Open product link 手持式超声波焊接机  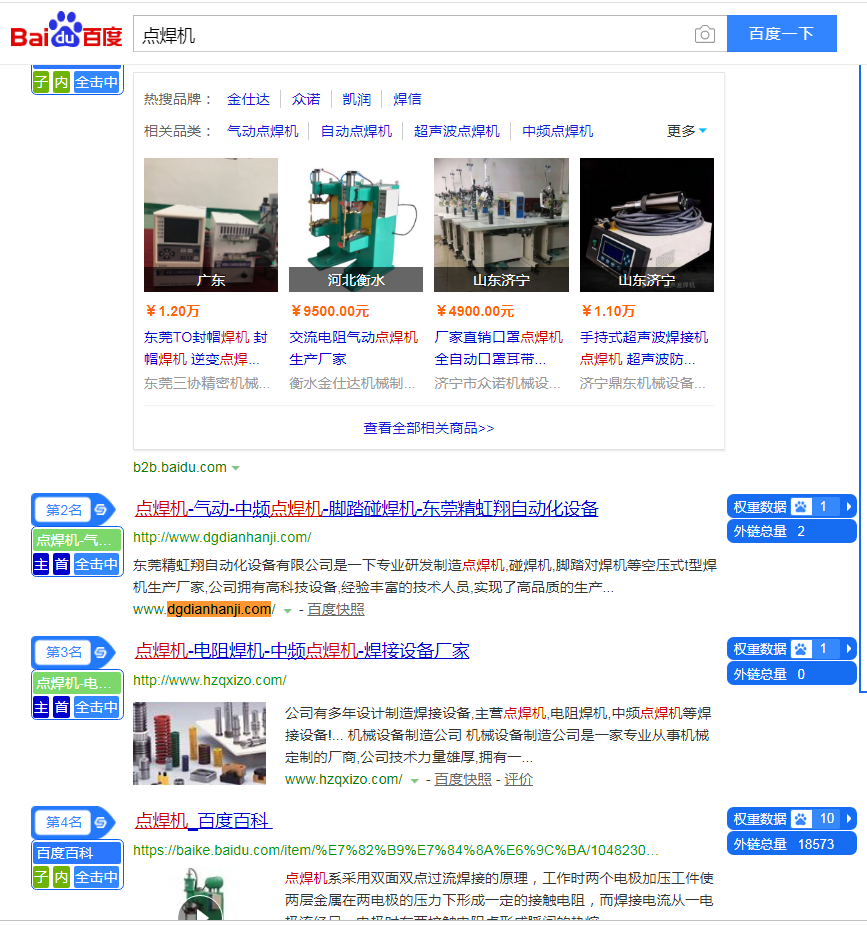[644, 348]
